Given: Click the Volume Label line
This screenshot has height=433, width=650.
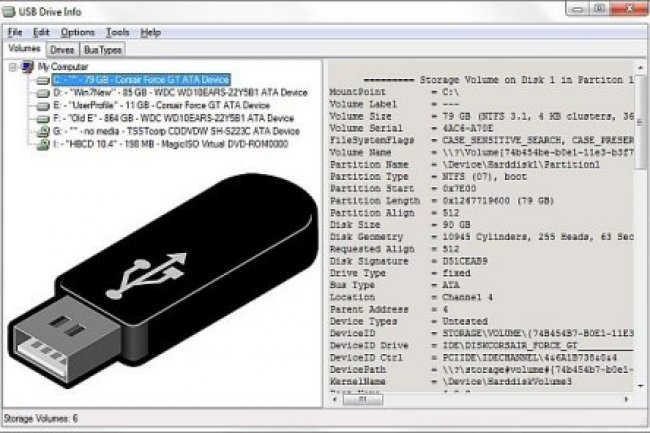Looking at the screenshot, I should point(394,104).
